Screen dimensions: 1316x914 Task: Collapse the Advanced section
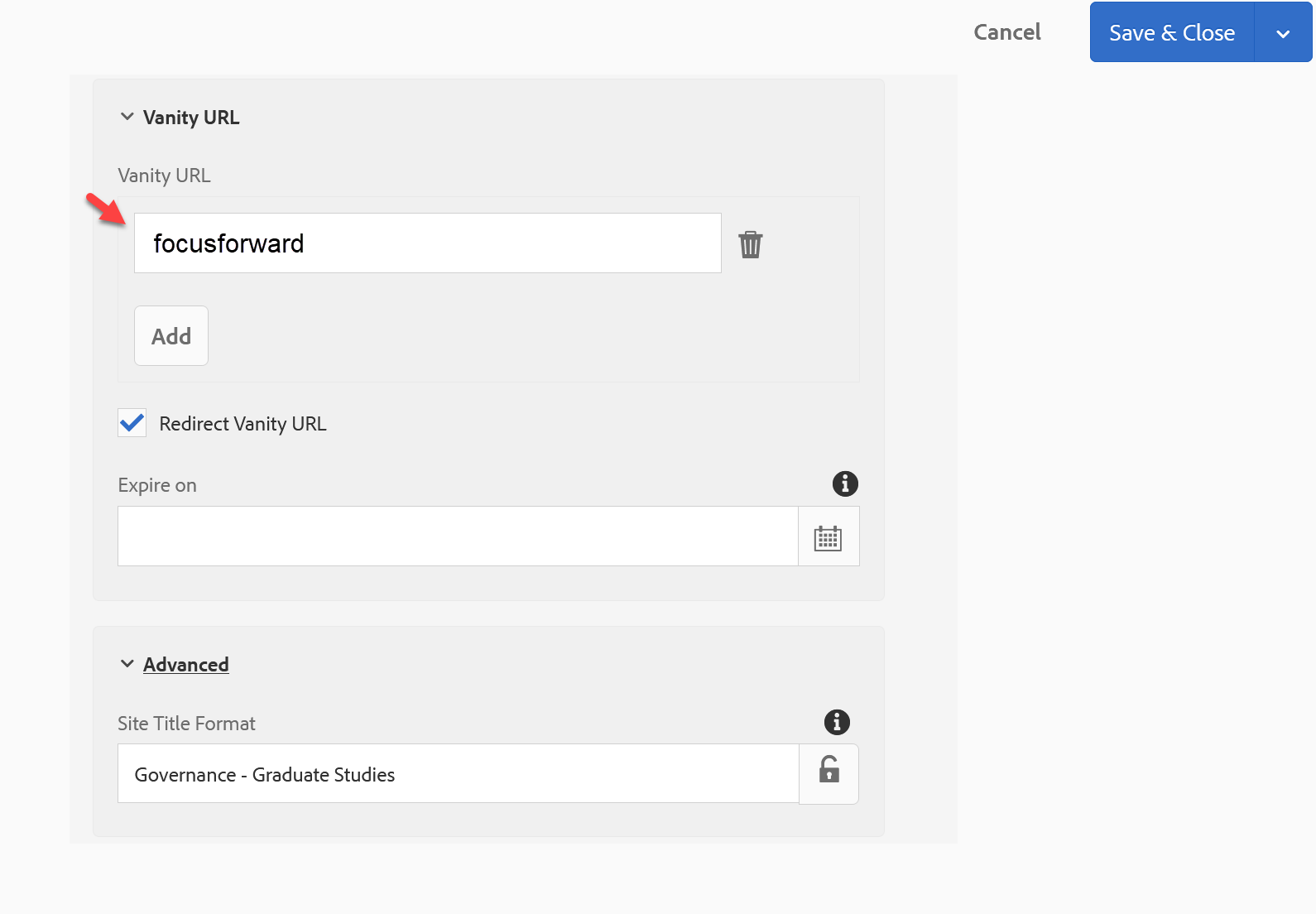click(x=127, y=664)
